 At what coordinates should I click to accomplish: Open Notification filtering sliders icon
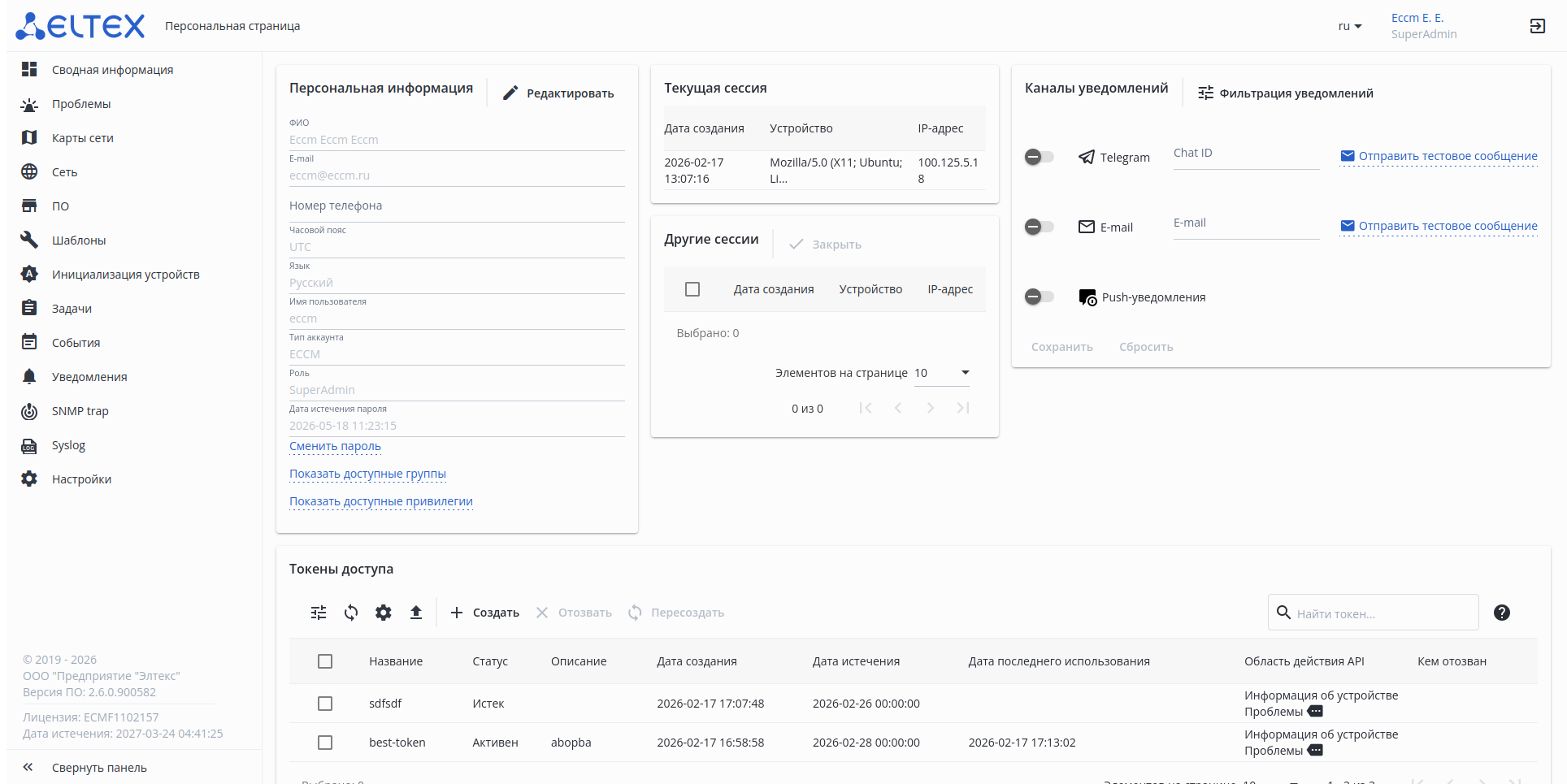point(1205,93)
